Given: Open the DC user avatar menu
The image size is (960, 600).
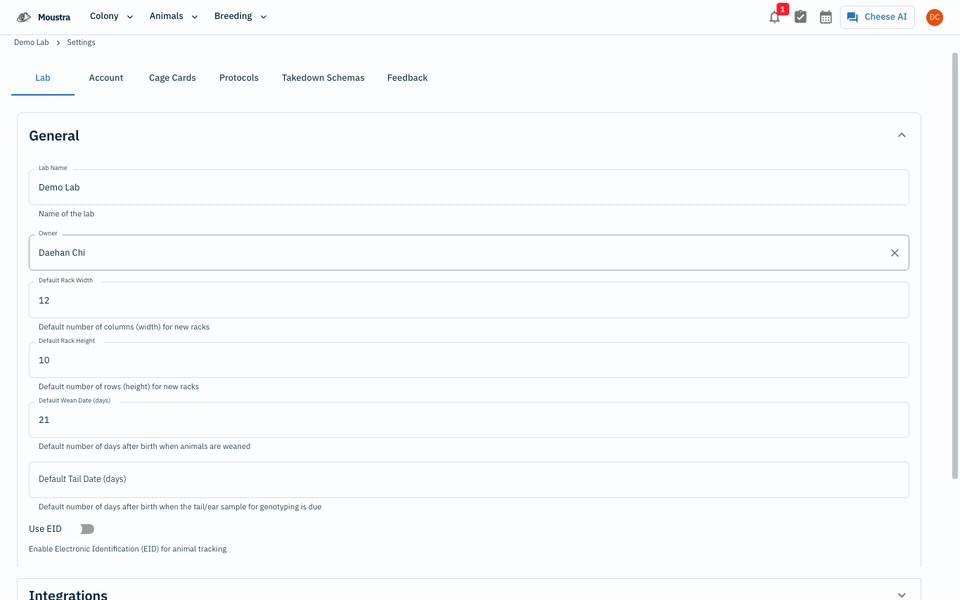Looking at the screenshot, I should pyautogui.click(x=934, y=17).
